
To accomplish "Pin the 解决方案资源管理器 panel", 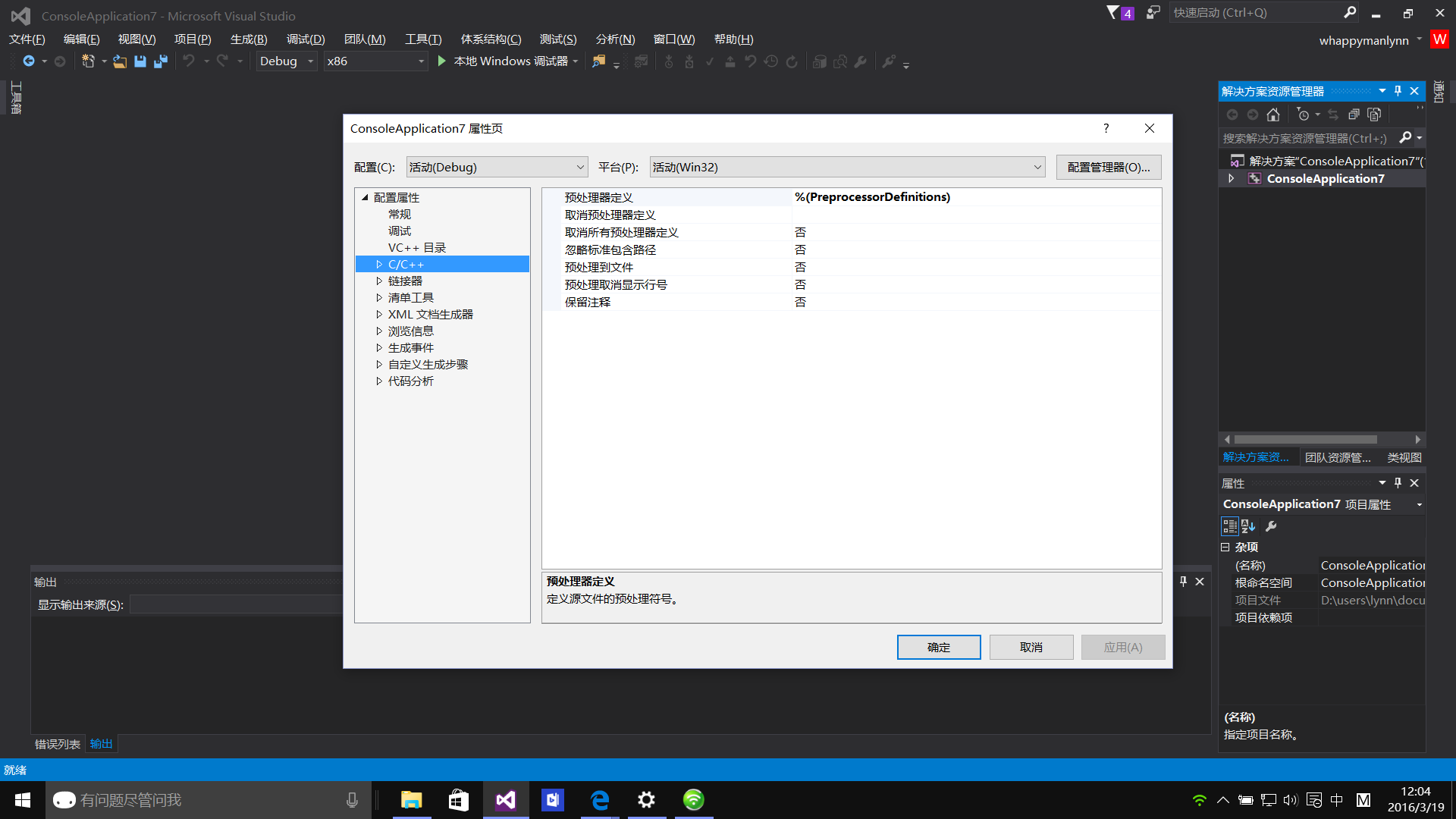I will [1398, 91].
